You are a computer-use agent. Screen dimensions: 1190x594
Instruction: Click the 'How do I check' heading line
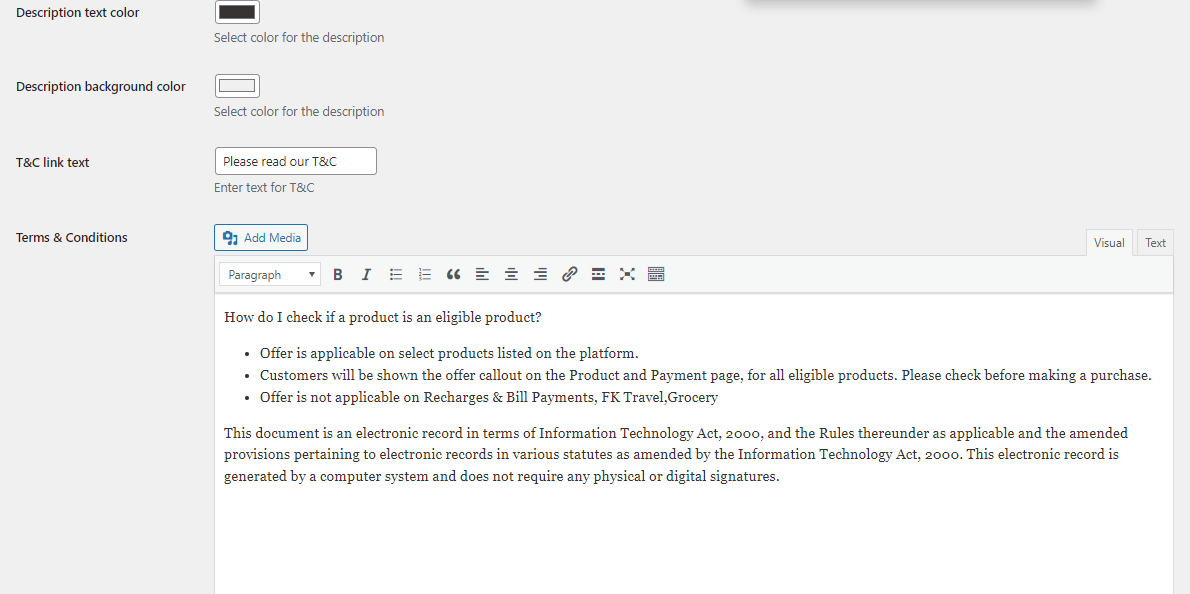pyautogui.click(x=382, y=317)
